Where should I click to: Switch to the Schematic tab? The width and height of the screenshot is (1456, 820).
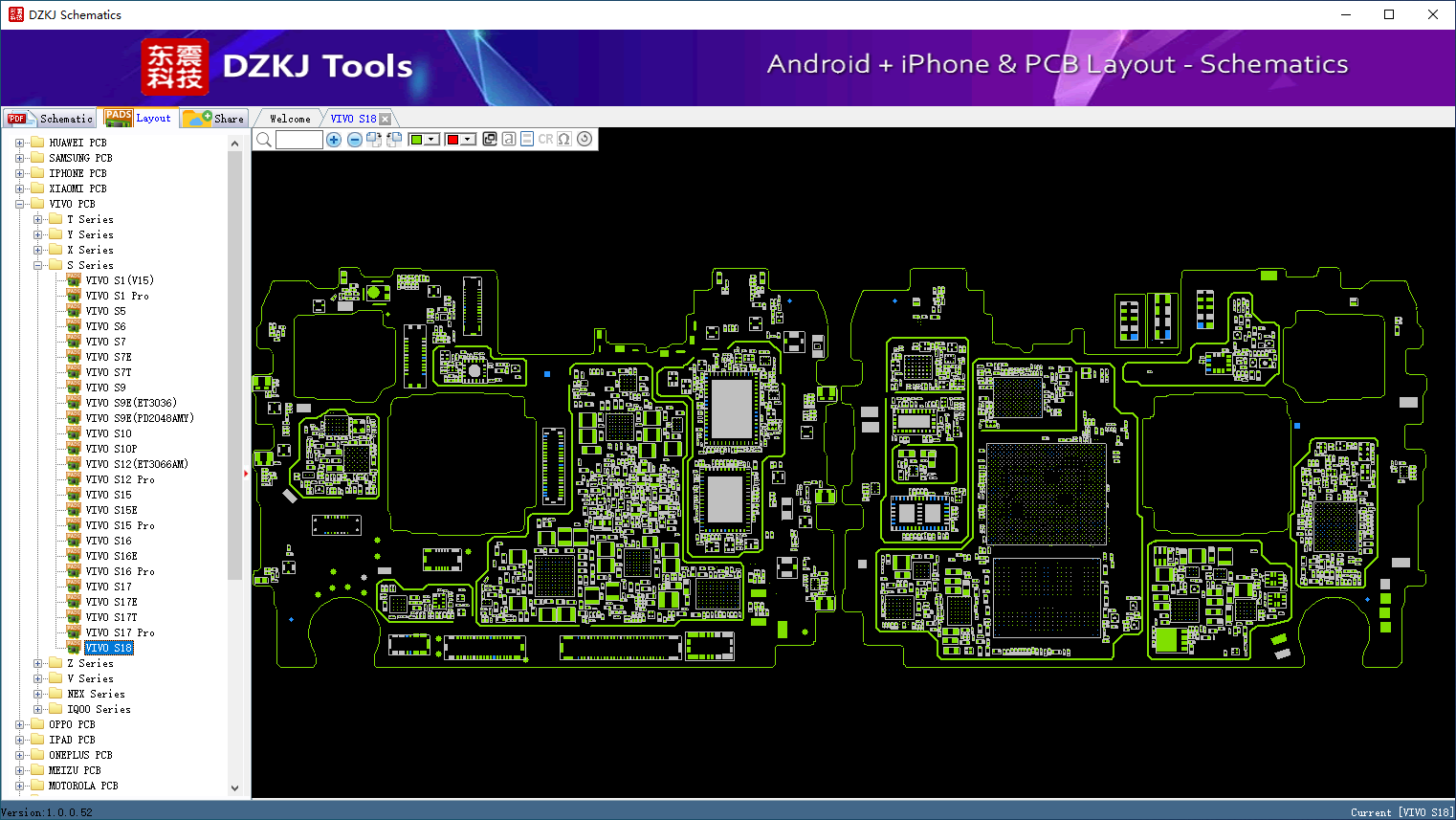tap(50, 119)
